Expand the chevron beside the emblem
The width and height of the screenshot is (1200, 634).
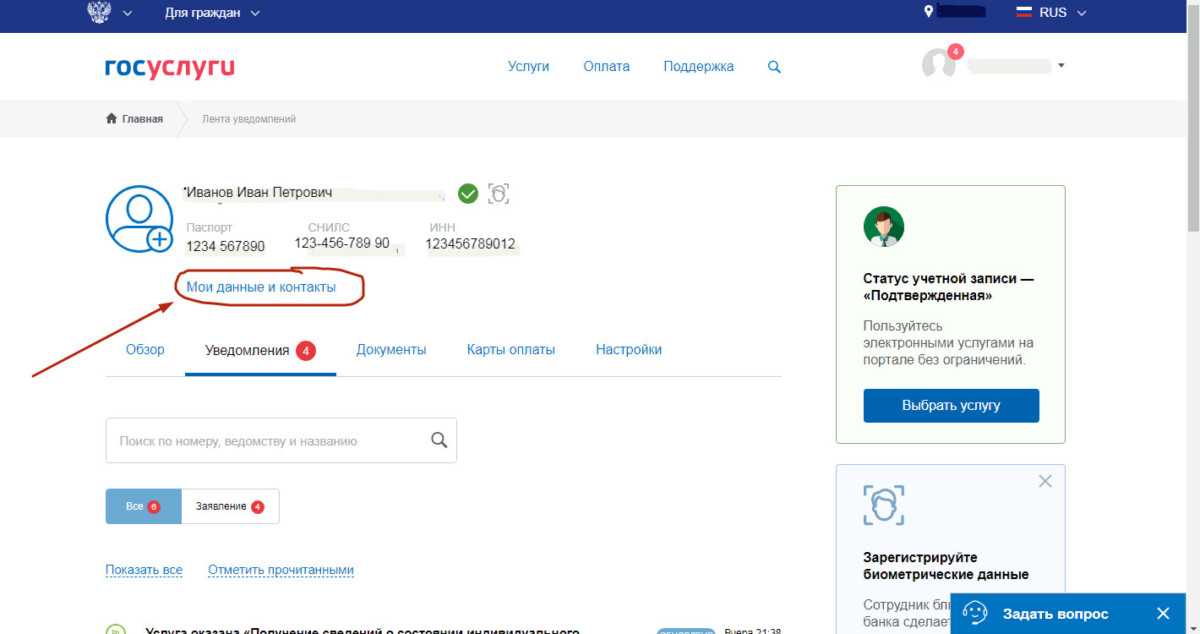pos(127,13)
